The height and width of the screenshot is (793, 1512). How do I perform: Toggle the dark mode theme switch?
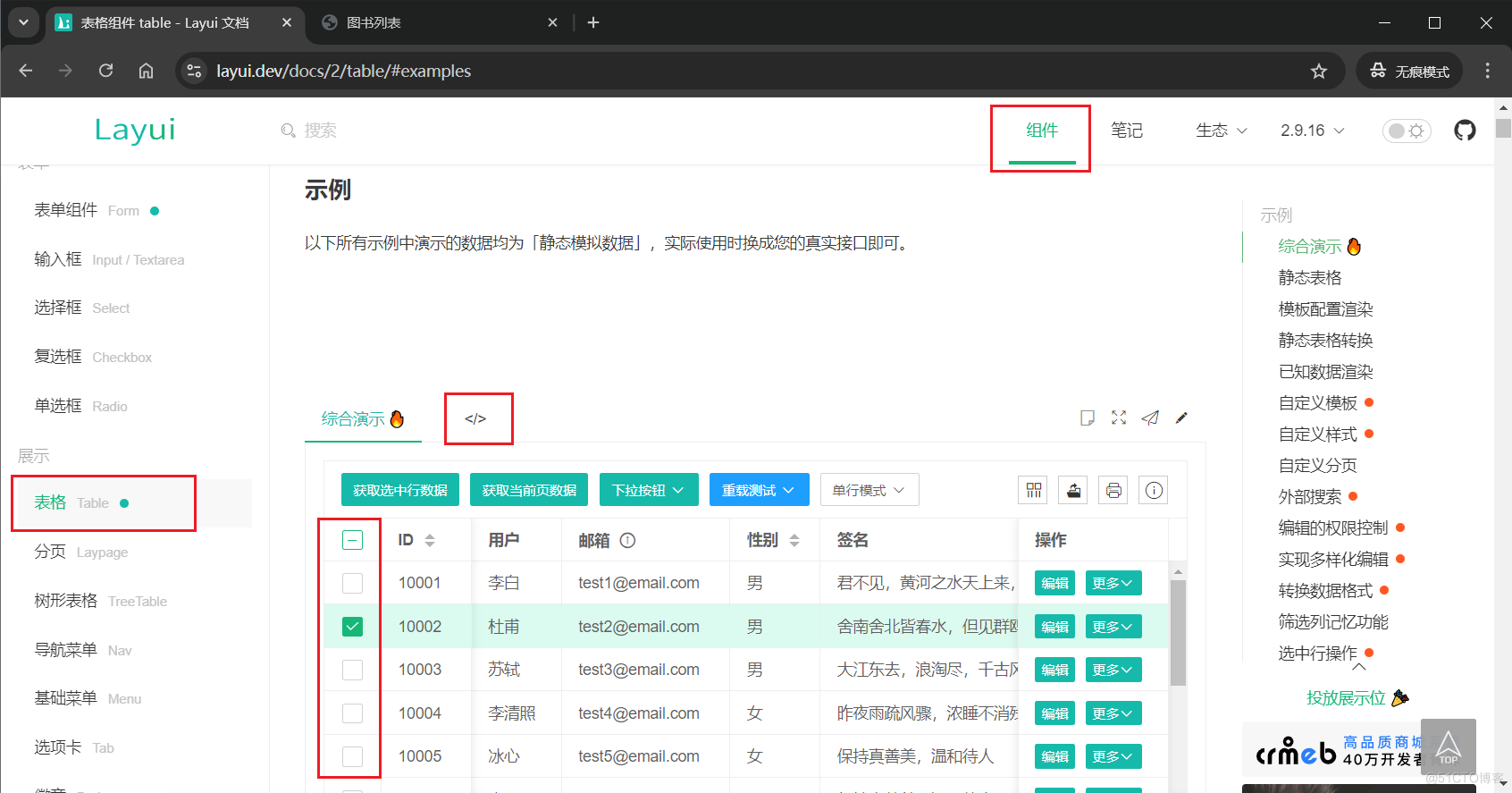coord(1407,131)
